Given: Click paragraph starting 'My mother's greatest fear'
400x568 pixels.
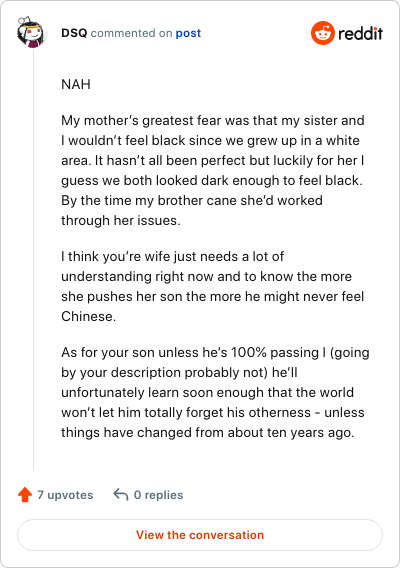Looking at the screenshot, I should [213, 170].
